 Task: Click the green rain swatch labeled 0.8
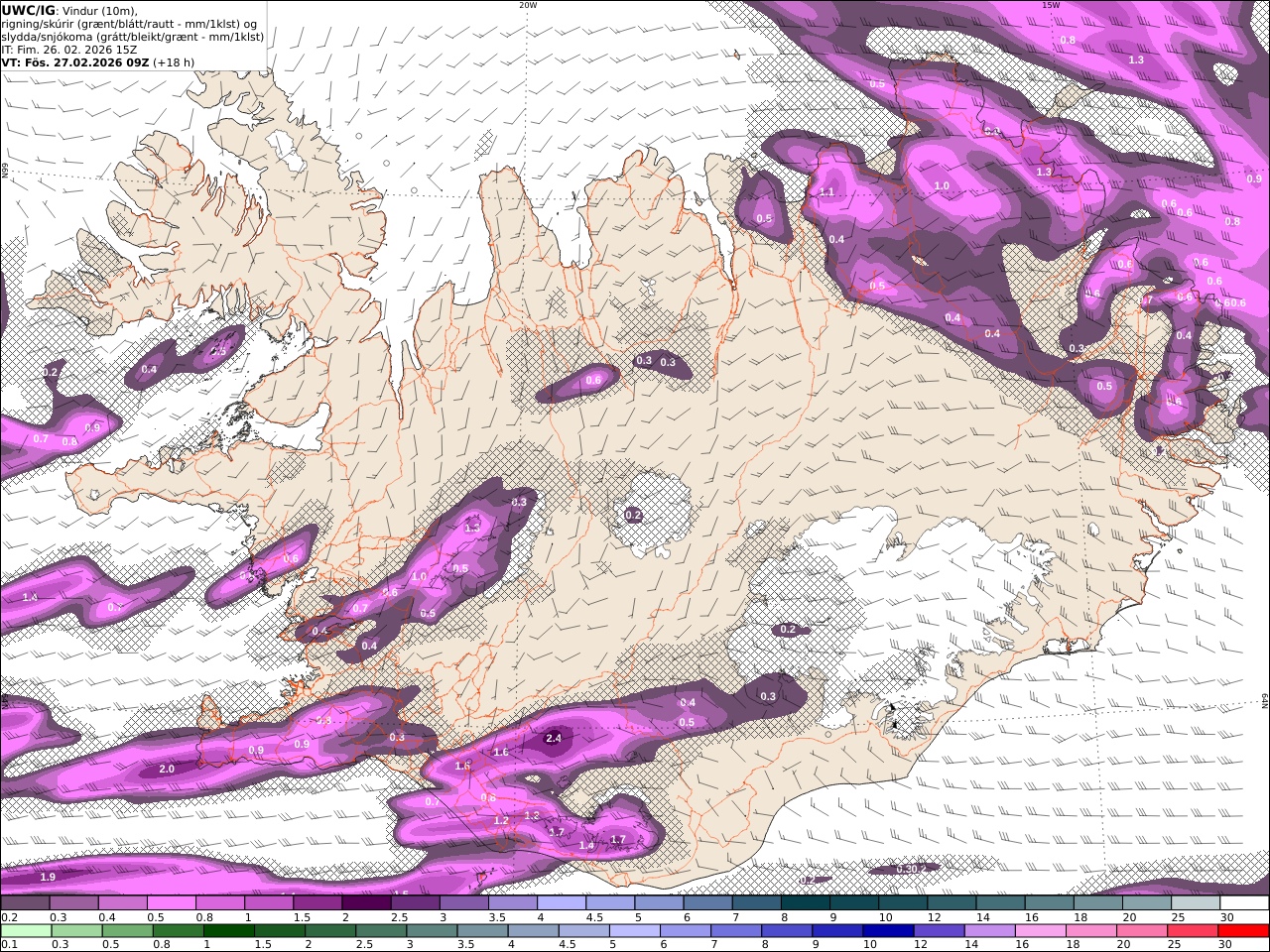coord(178,931)
